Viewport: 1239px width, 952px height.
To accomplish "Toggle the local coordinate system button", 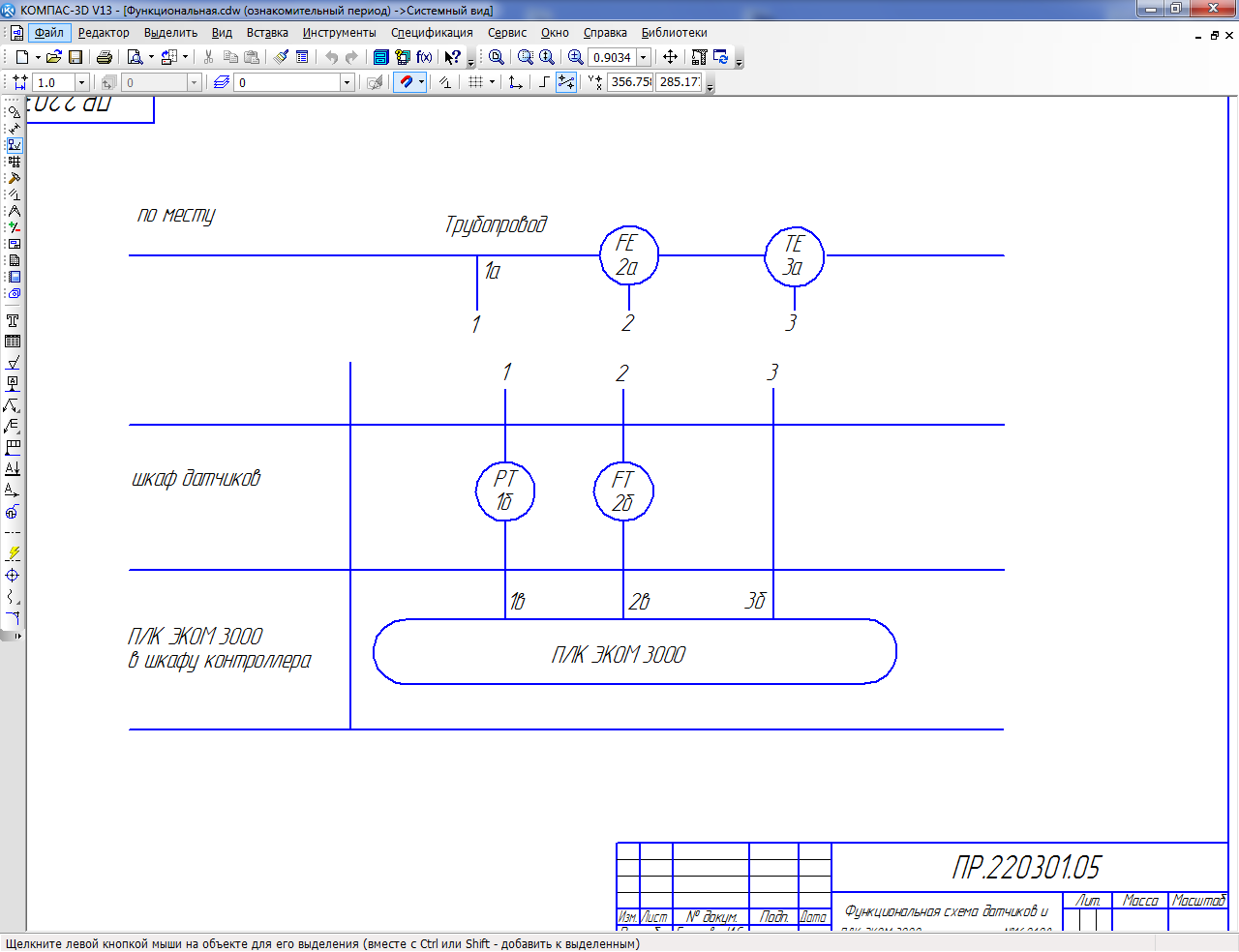I will tap(516, 82).
